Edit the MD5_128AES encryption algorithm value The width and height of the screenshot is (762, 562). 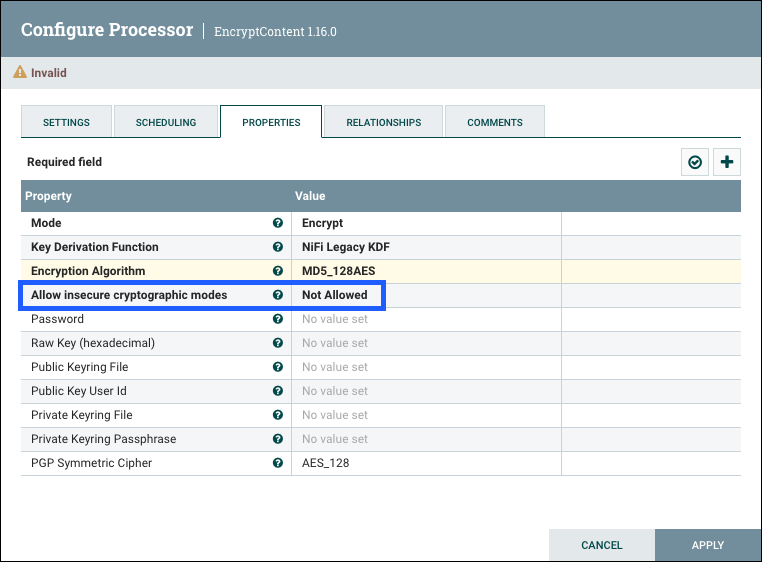(425, 271)
